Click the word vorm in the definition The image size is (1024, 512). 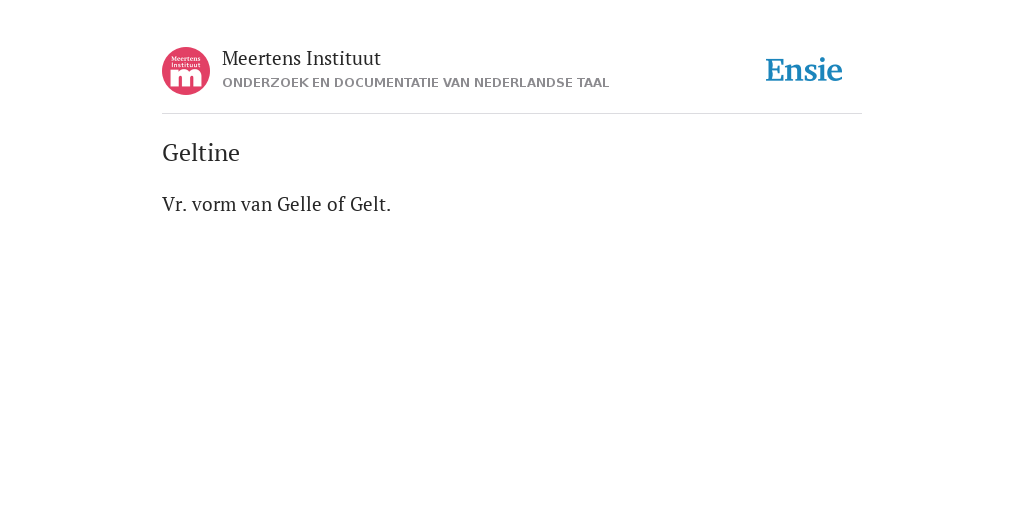click(x=214, y=204)
